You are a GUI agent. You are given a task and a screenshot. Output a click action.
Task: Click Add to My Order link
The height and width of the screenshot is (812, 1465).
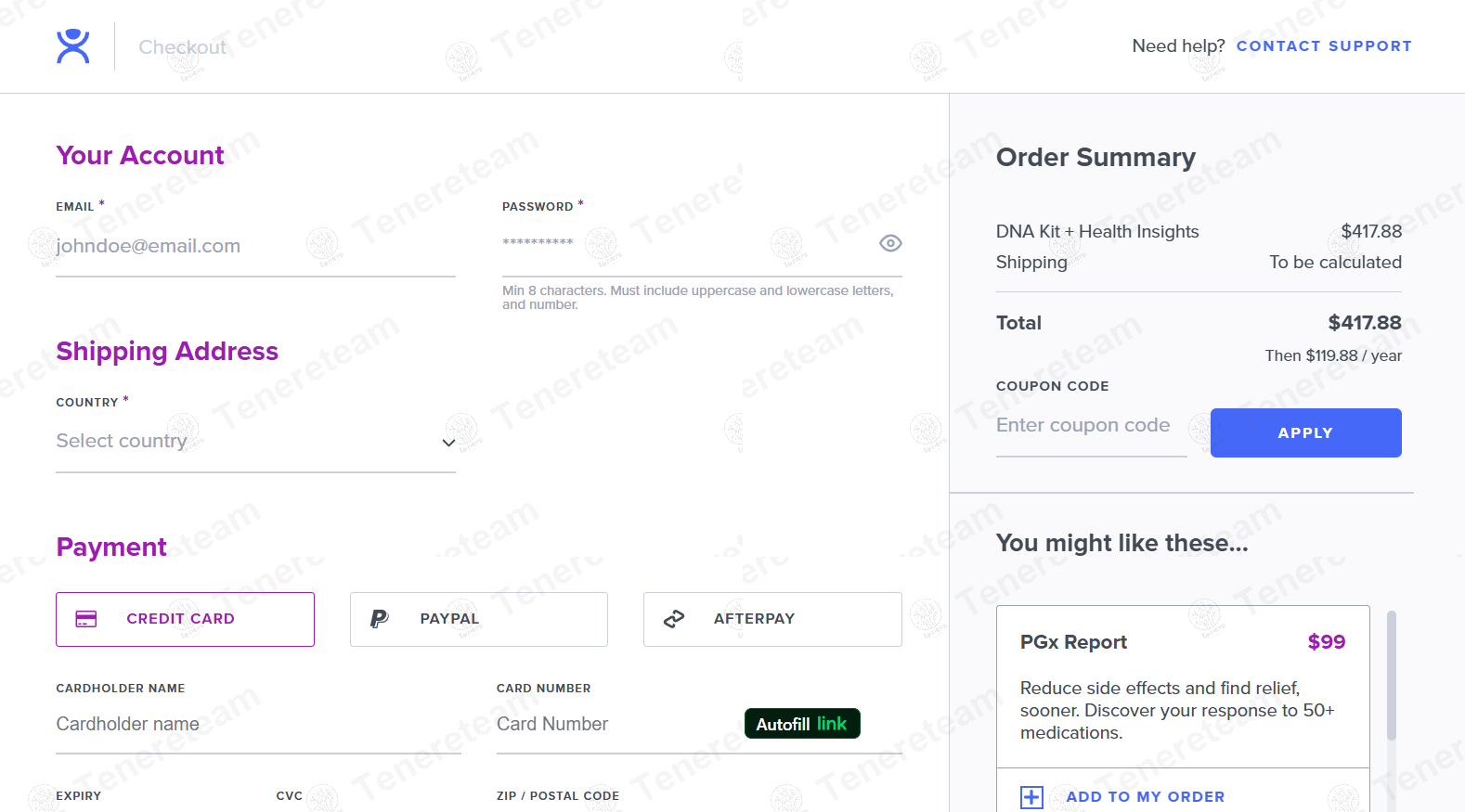click(x=1145, y=797)
